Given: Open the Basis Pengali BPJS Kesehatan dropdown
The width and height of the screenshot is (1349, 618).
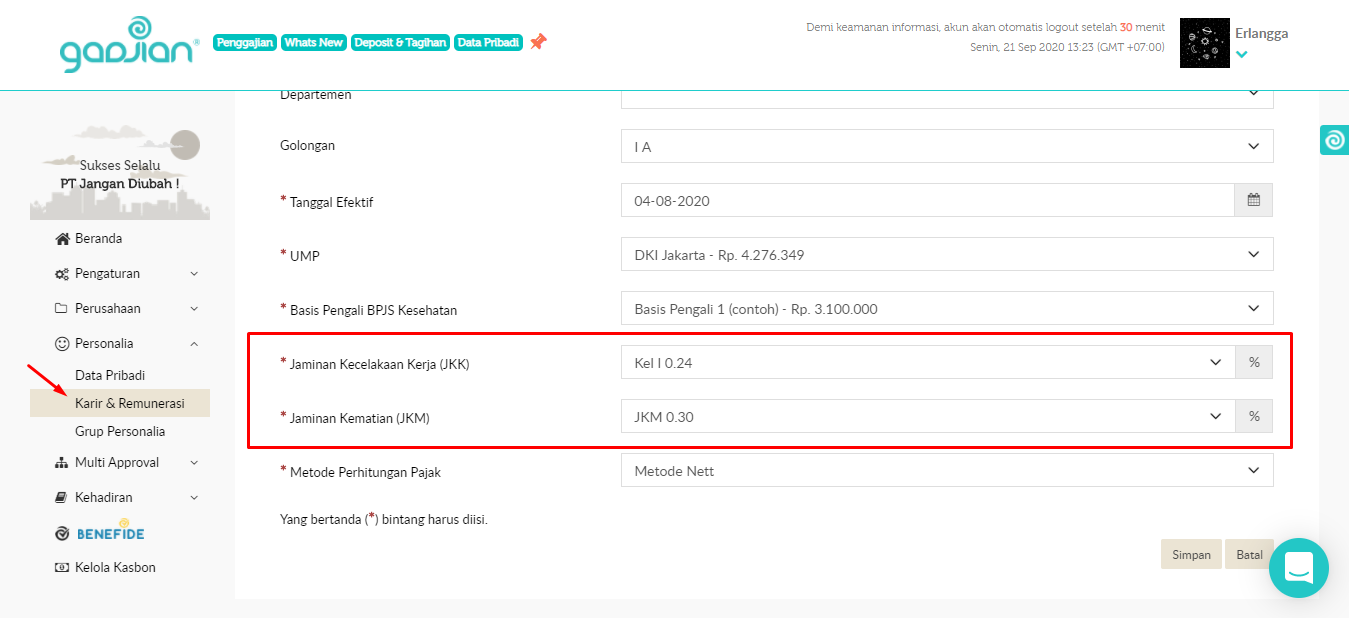Looking at the screenshot, I should 947,308.
